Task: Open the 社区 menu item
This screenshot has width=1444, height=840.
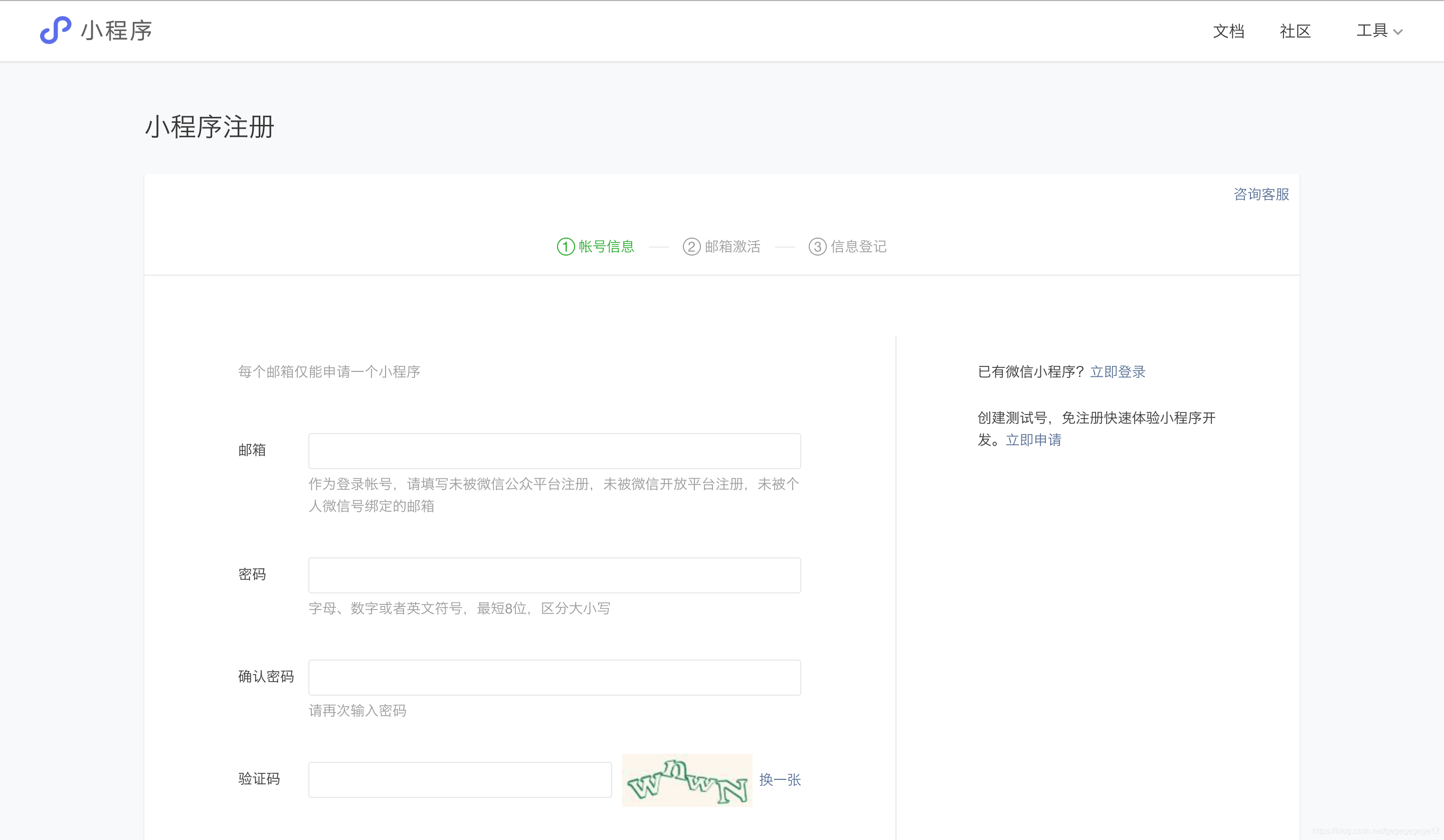Action: point(1295,31)
